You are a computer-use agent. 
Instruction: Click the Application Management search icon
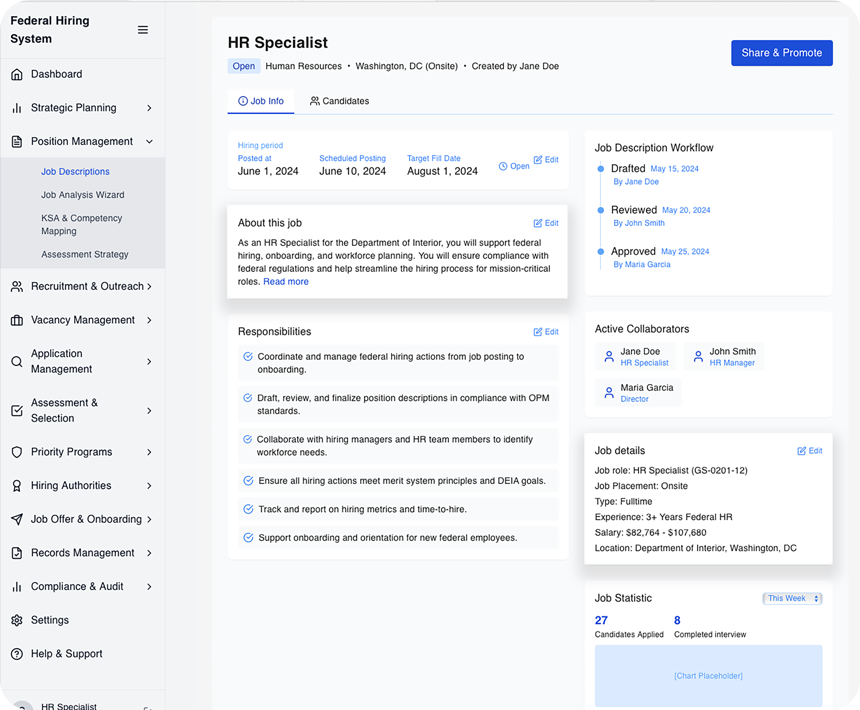(x=17, y=362)
